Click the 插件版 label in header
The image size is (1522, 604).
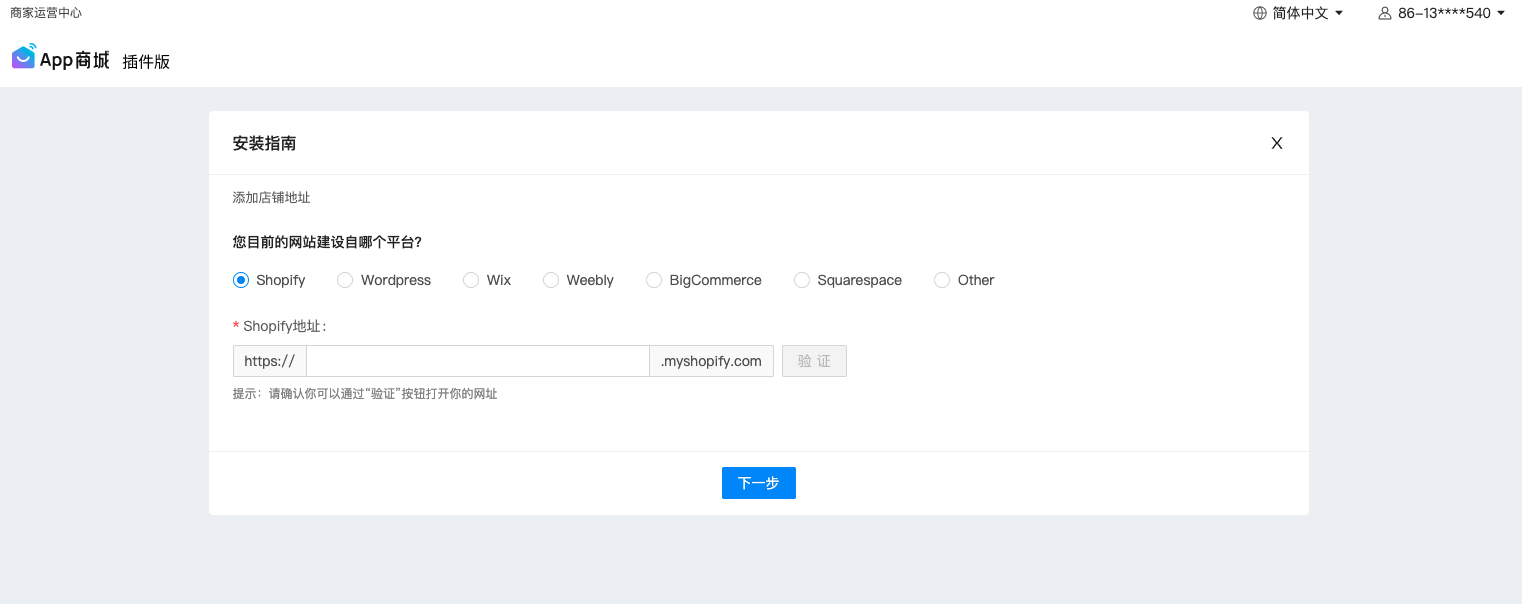click(146, 62)
